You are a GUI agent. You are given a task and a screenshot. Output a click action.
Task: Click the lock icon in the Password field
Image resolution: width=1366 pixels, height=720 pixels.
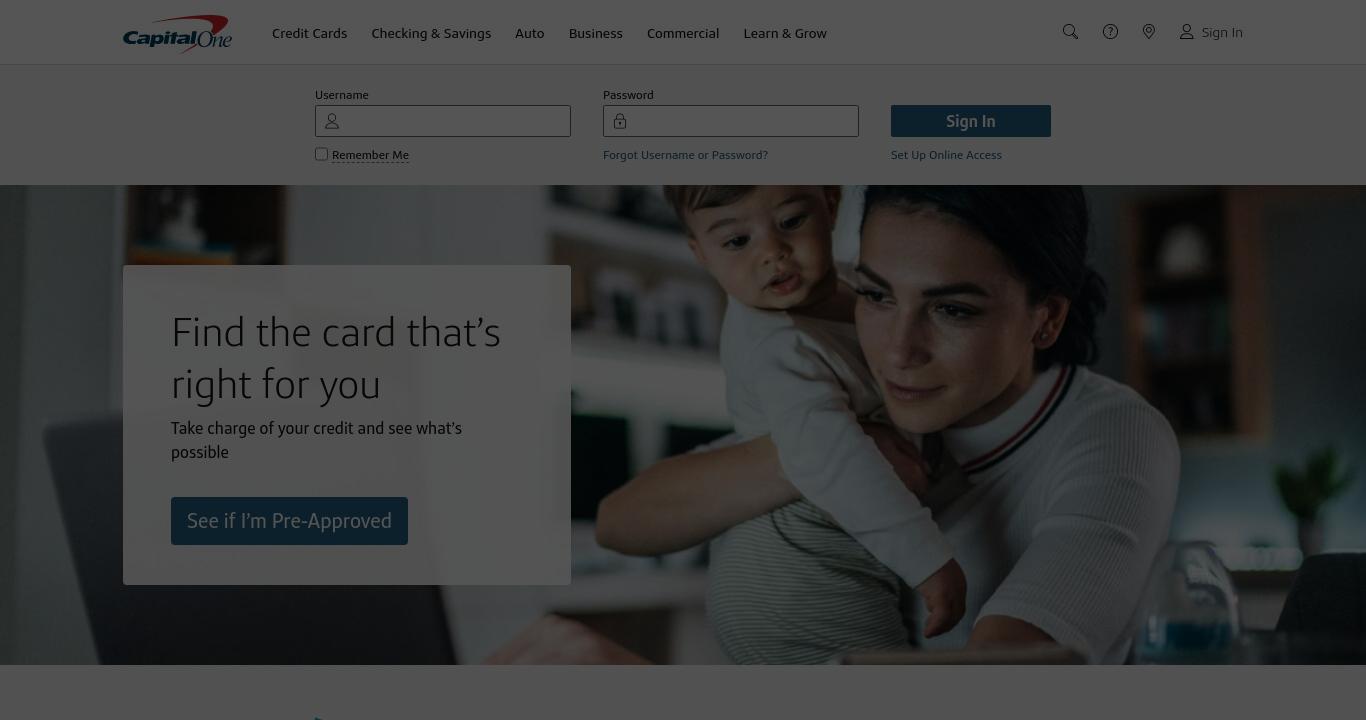click(x=620, y=121)
